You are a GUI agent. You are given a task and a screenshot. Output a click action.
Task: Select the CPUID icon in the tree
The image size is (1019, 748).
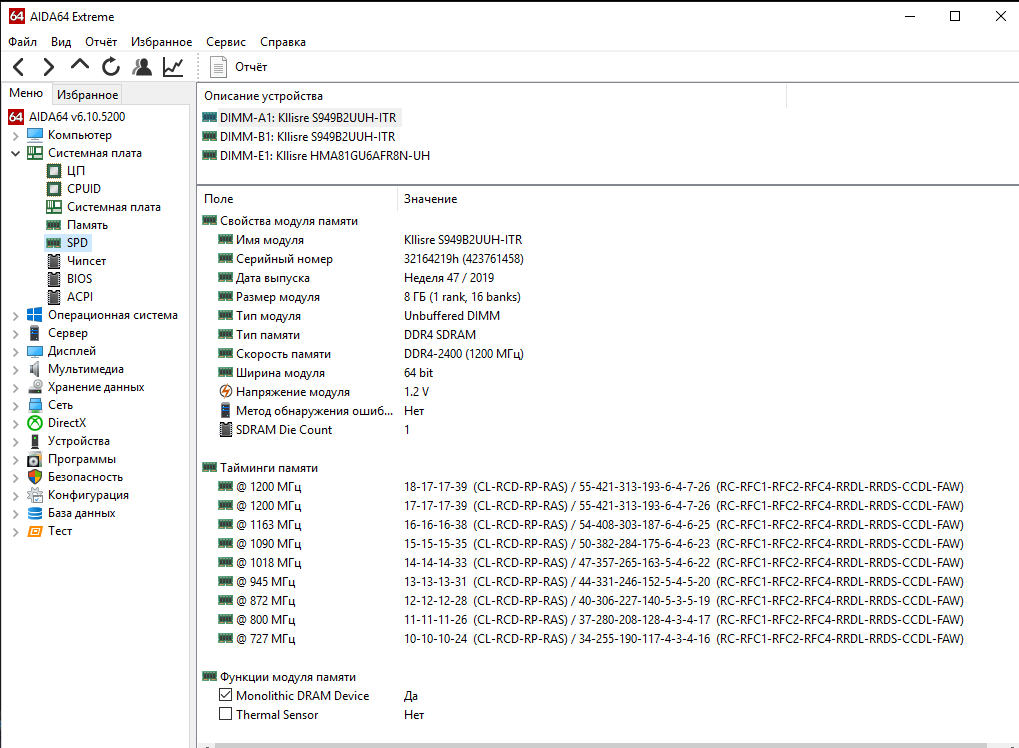pyautogui.click(x=54, y=189)
